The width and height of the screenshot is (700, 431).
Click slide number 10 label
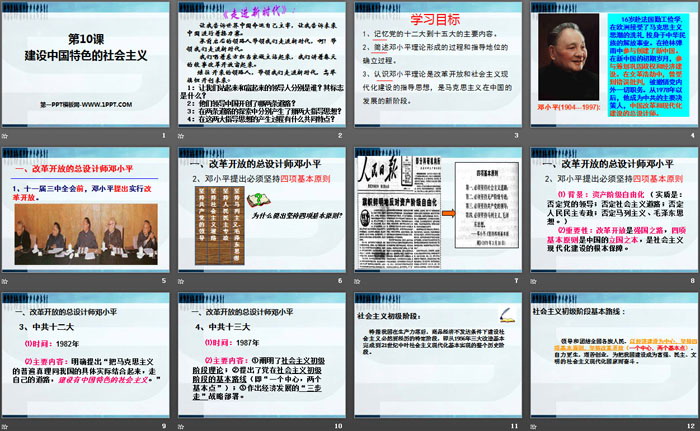(x=338, y=426)
